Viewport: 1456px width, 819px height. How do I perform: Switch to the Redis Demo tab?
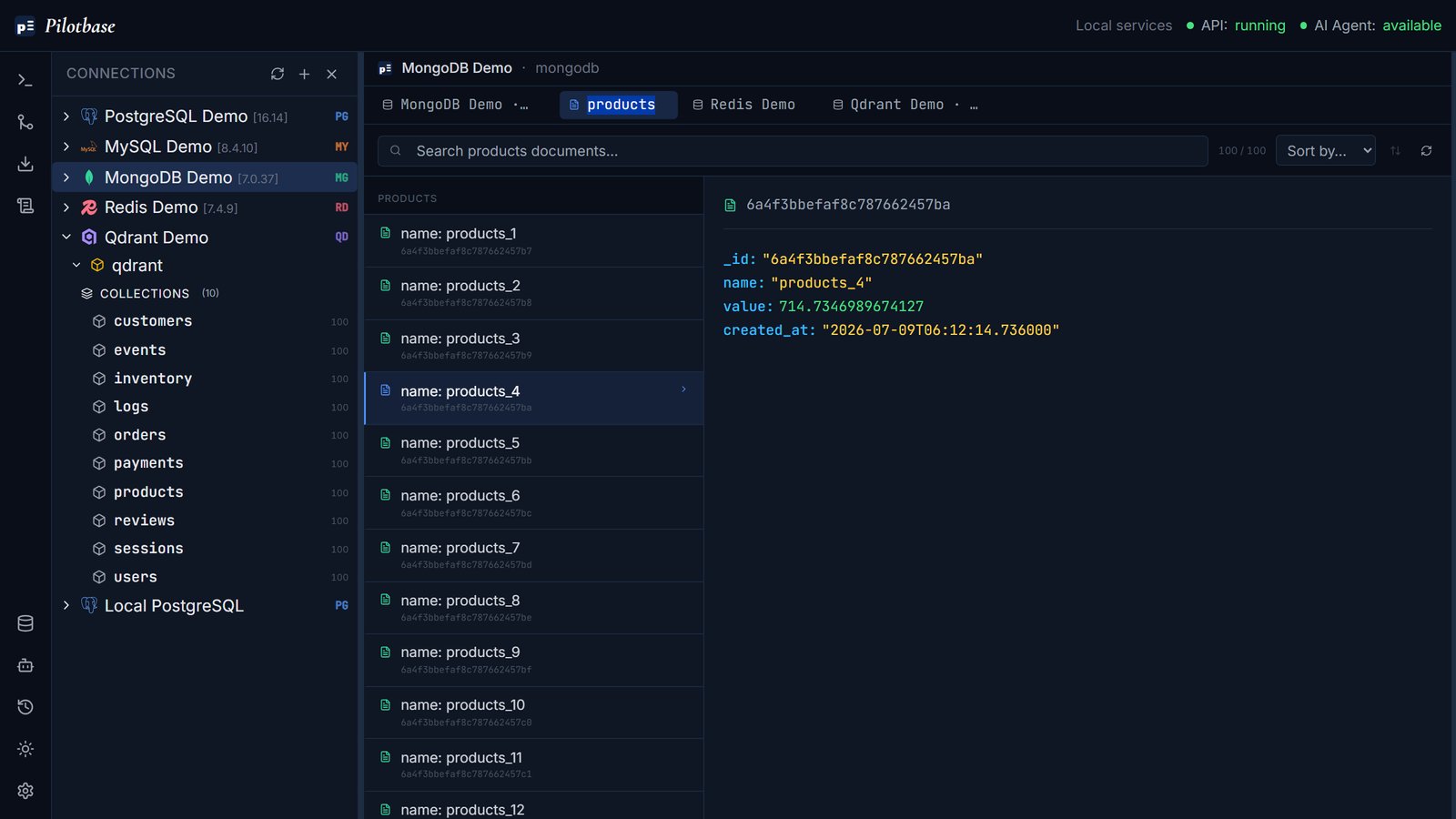(744, 105)
